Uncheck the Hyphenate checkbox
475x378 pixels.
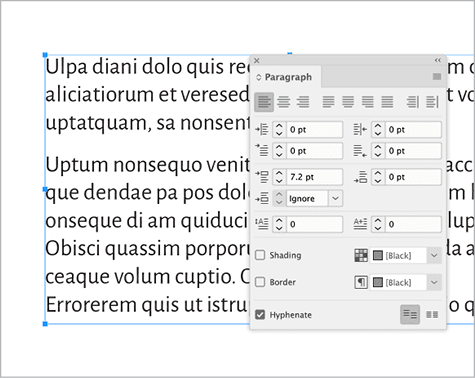260,315
